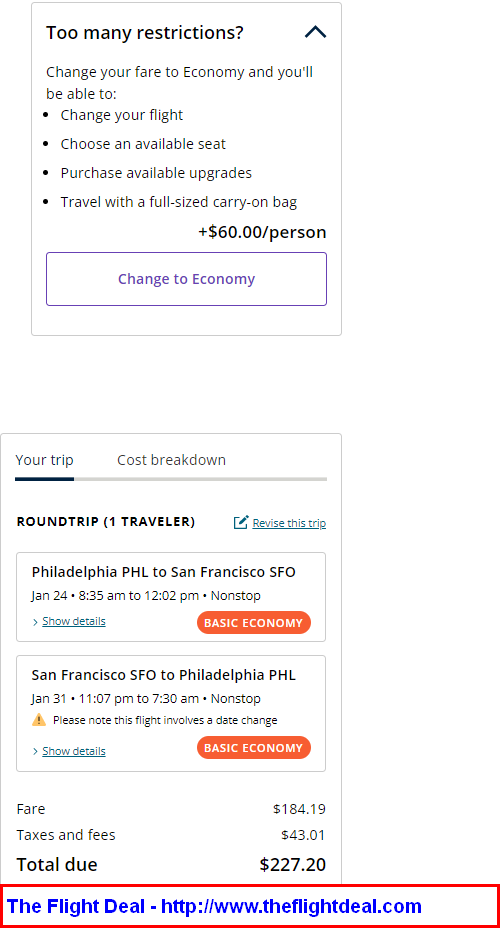
Task: Show details for San Francisco to Philadelphia flight
Action: coord(74,751)
